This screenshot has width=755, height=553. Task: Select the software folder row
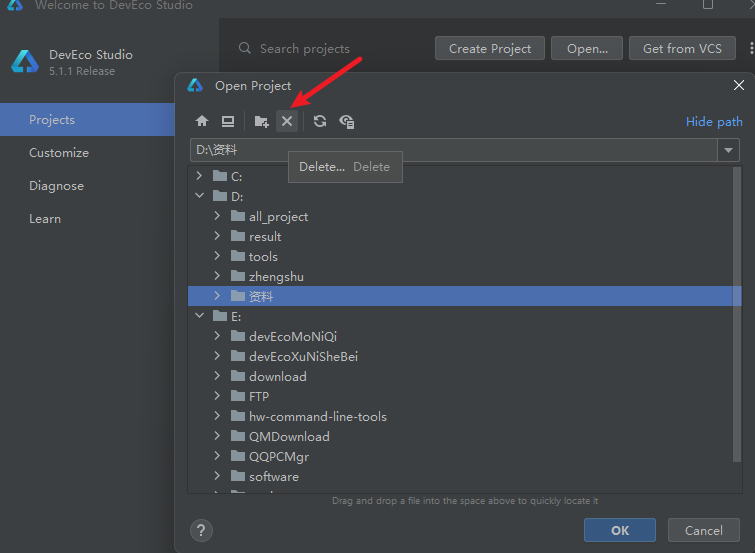tap(465, 476)
